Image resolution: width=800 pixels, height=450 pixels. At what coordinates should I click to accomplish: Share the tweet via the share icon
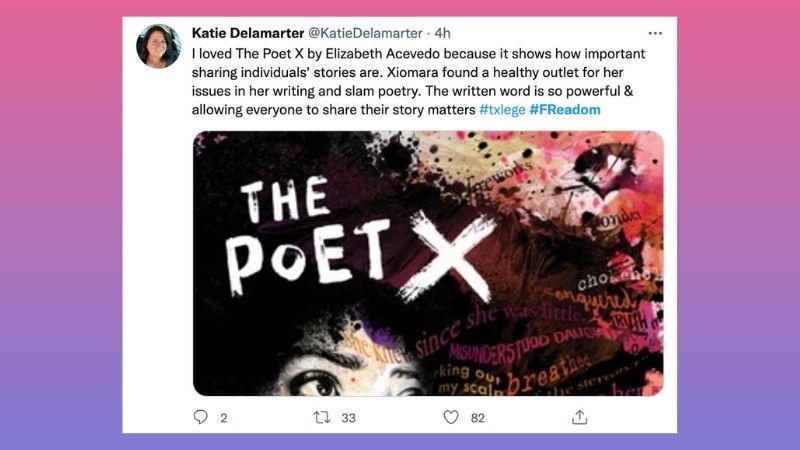[x=579, y=417]
